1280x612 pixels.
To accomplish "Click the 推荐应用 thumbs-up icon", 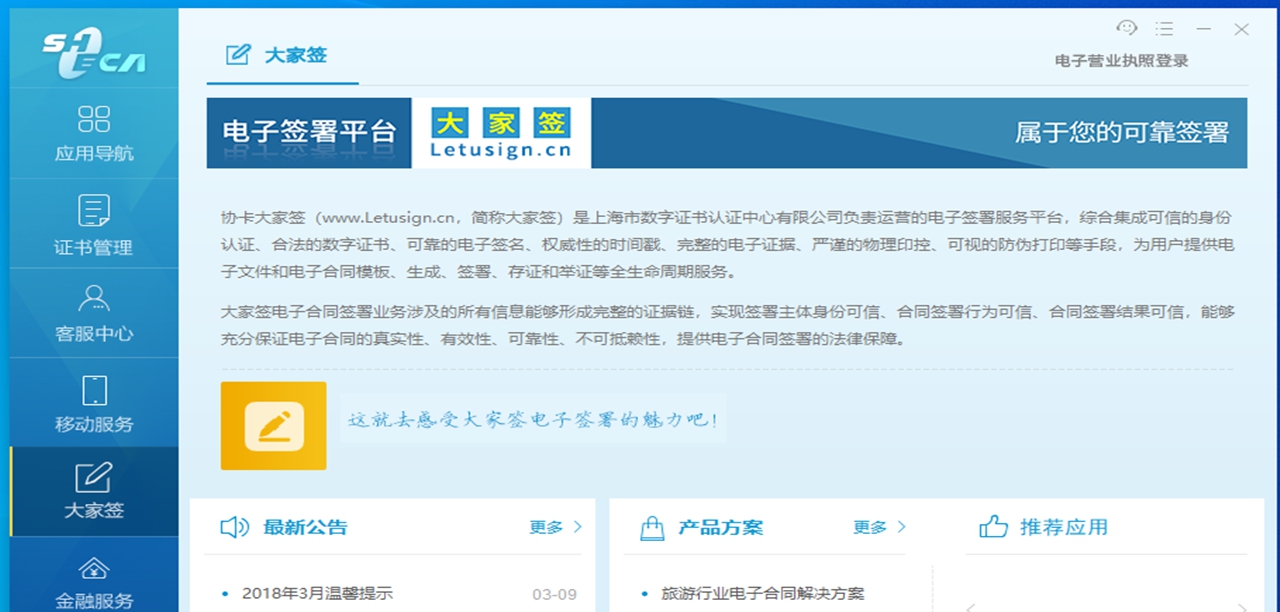I will pyautogui.click(x=993, y=527).
